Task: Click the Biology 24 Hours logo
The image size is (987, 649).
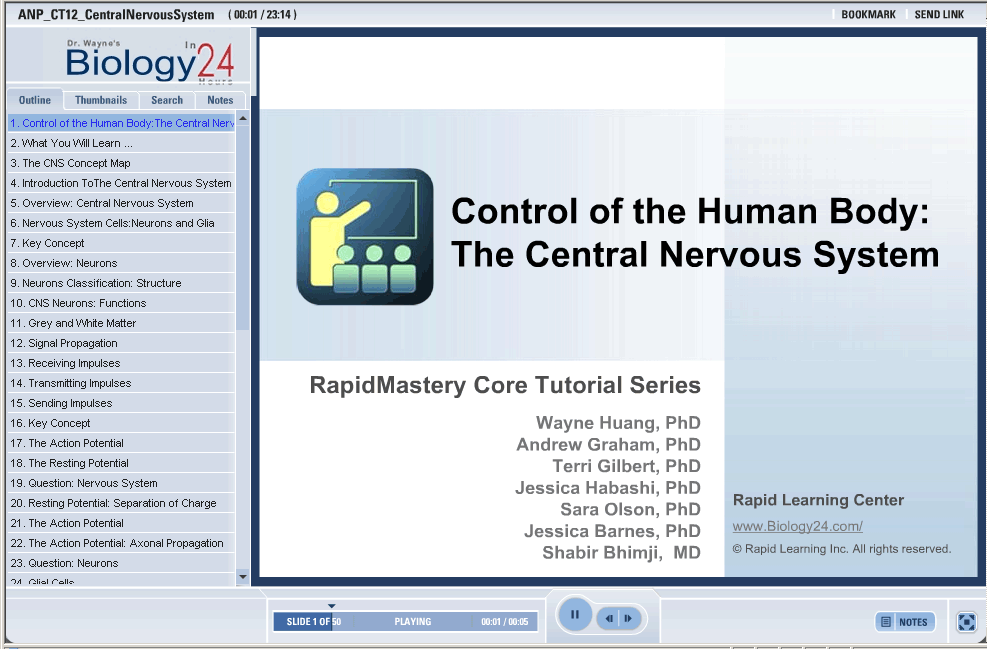Action: point(149,62)
